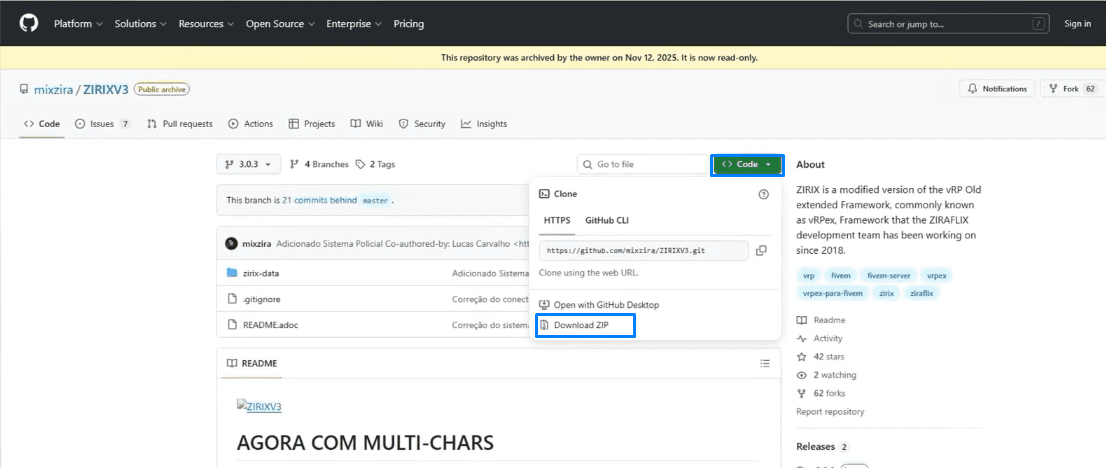
Task: Open the .gitignore file
Action: (261, 299)
